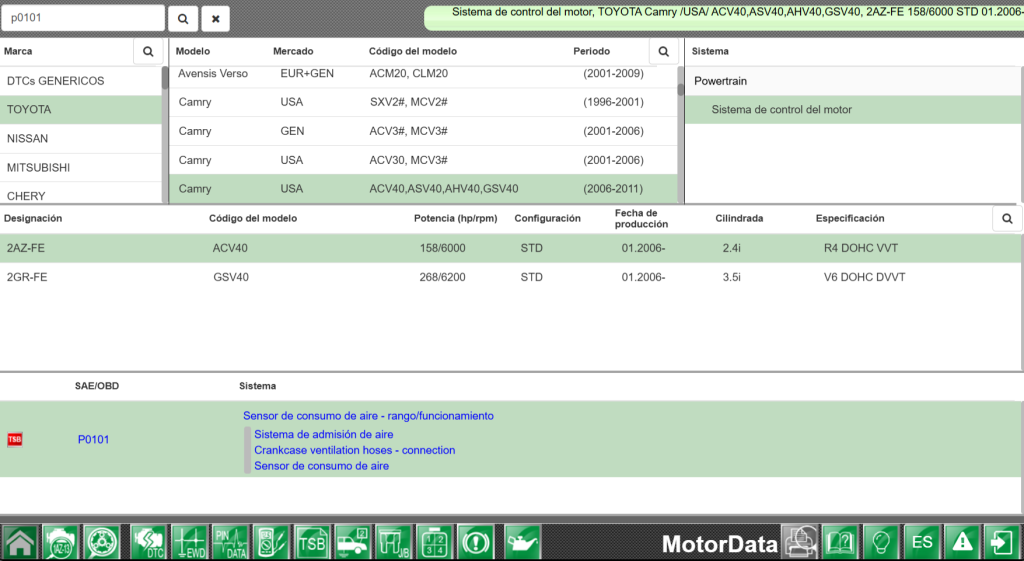
Task: Open Crankcase ventilation hoses - connection link
Action: (x=355, y=450)
